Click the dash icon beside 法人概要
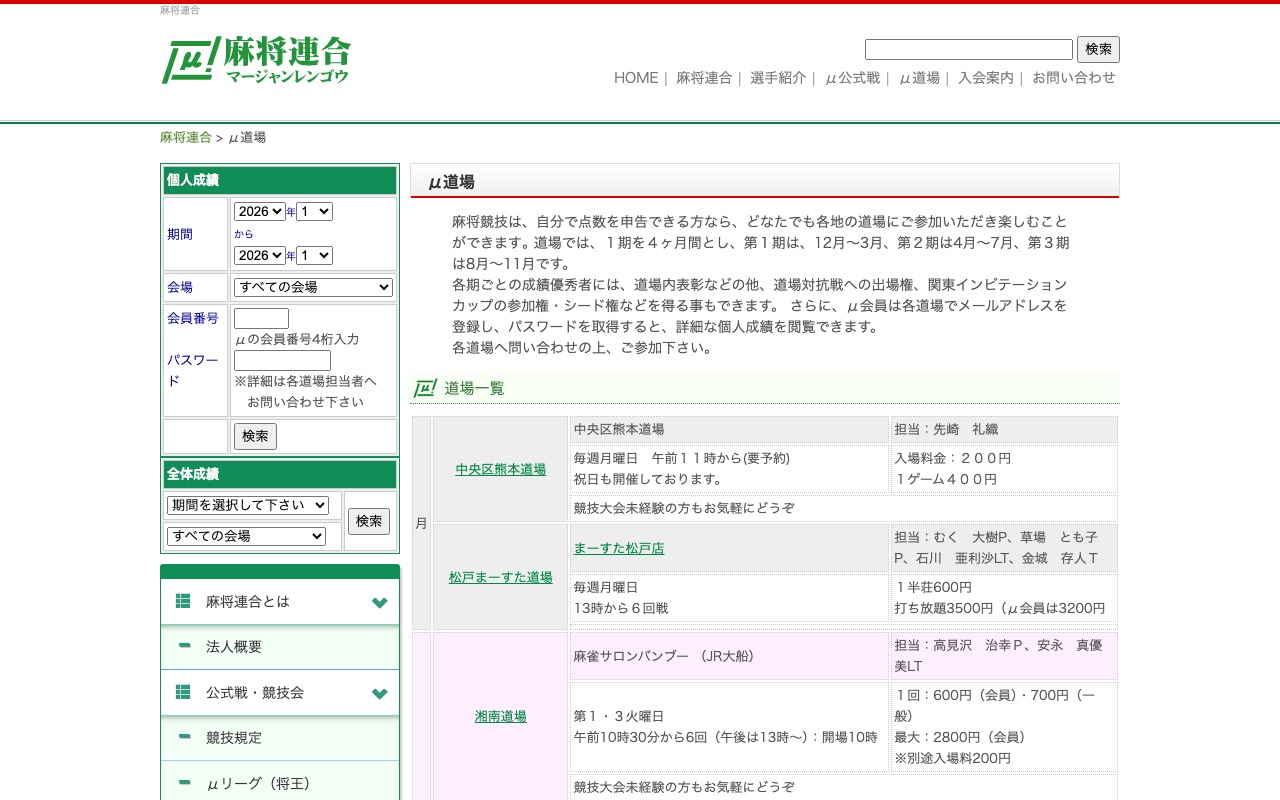 coord(183,646)
